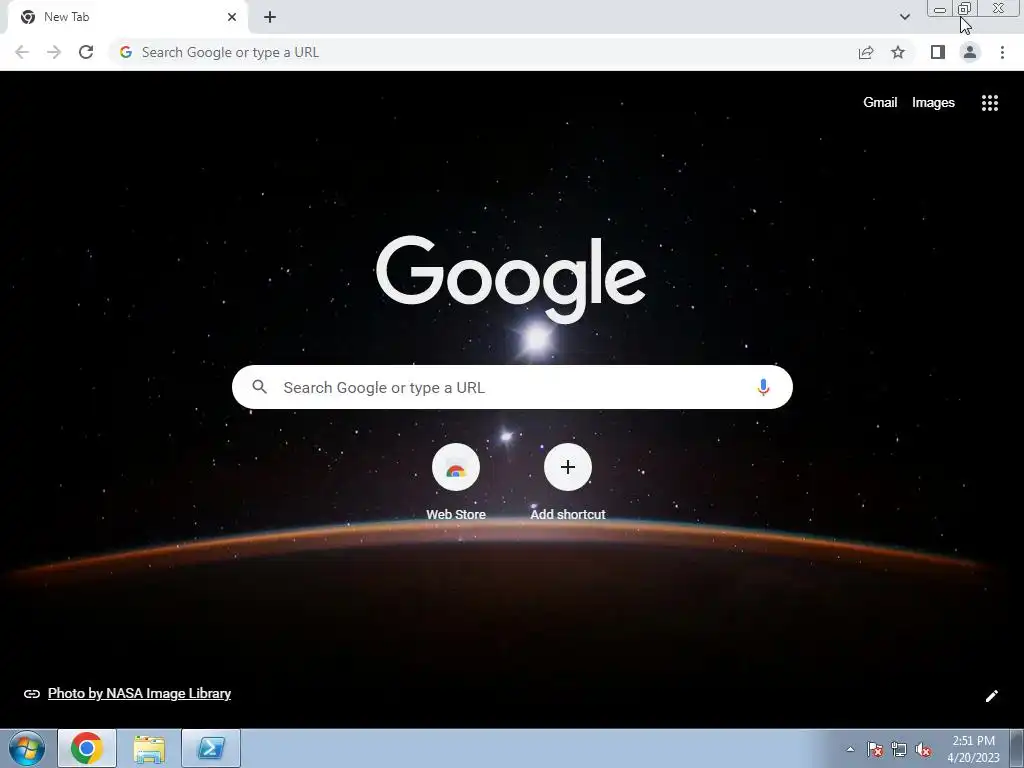Start voice search with the microphone icon
The height and width of the screenshot is (768, 1024).
point(763,387)
